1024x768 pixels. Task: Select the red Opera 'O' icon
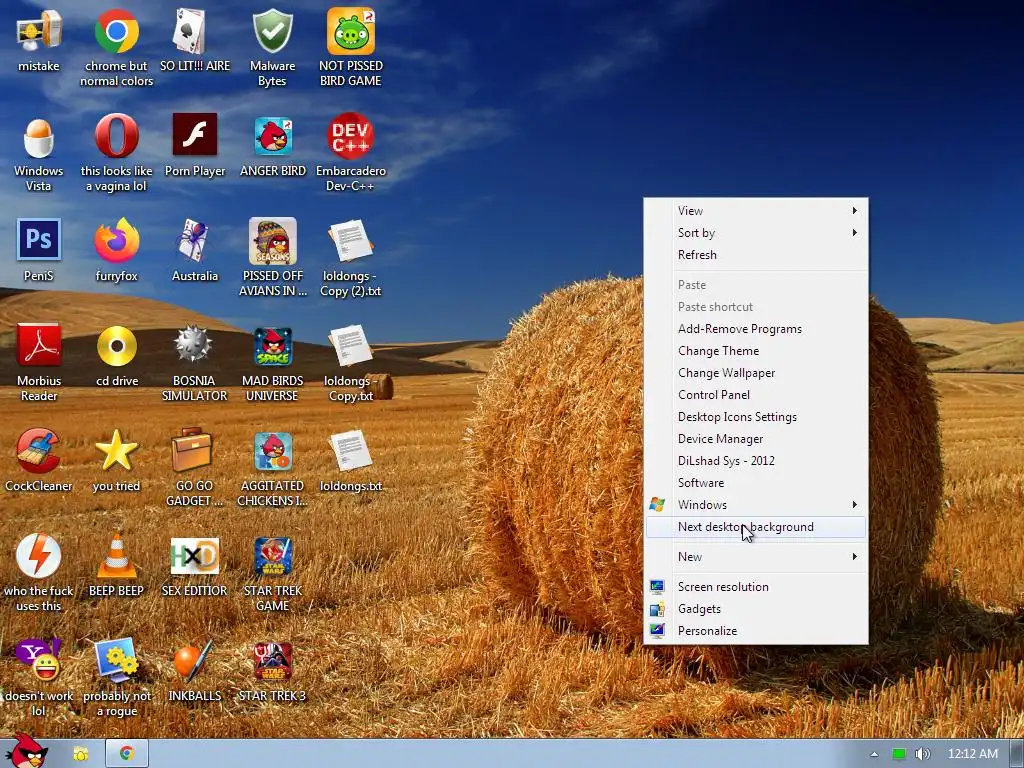pyautogui.click(x=116, y=136)
